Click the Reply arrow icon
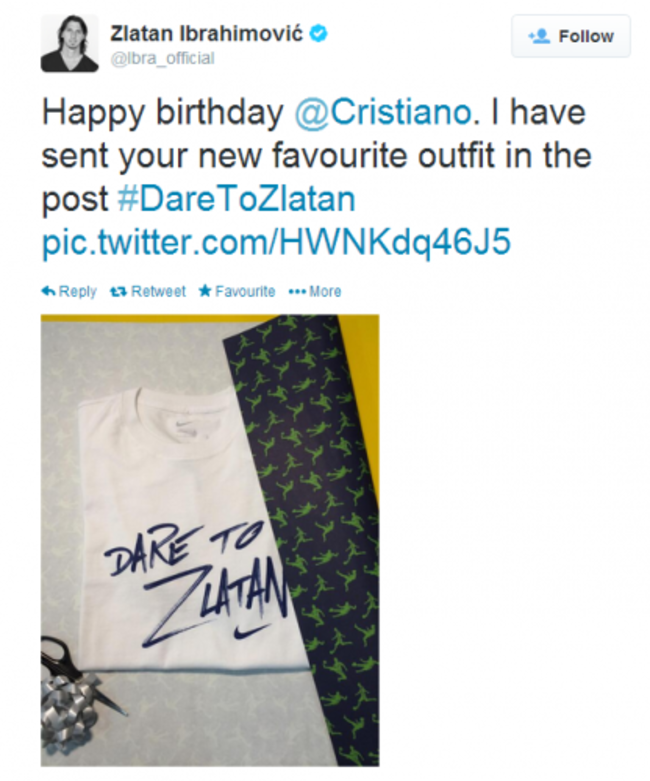This screenshot has width=650, height=781. point(48,291)
